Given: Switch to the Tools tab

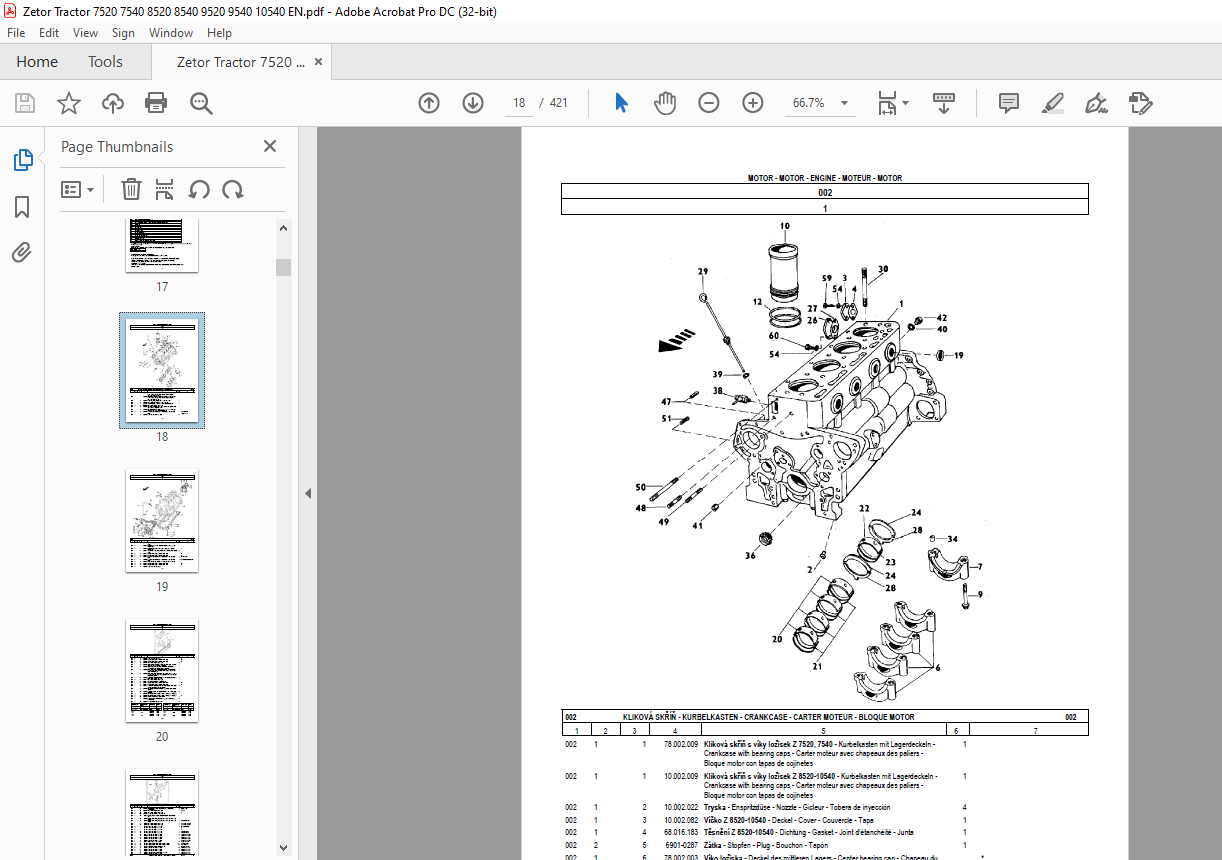Looking at the screenshot, I should coord(105,62).
